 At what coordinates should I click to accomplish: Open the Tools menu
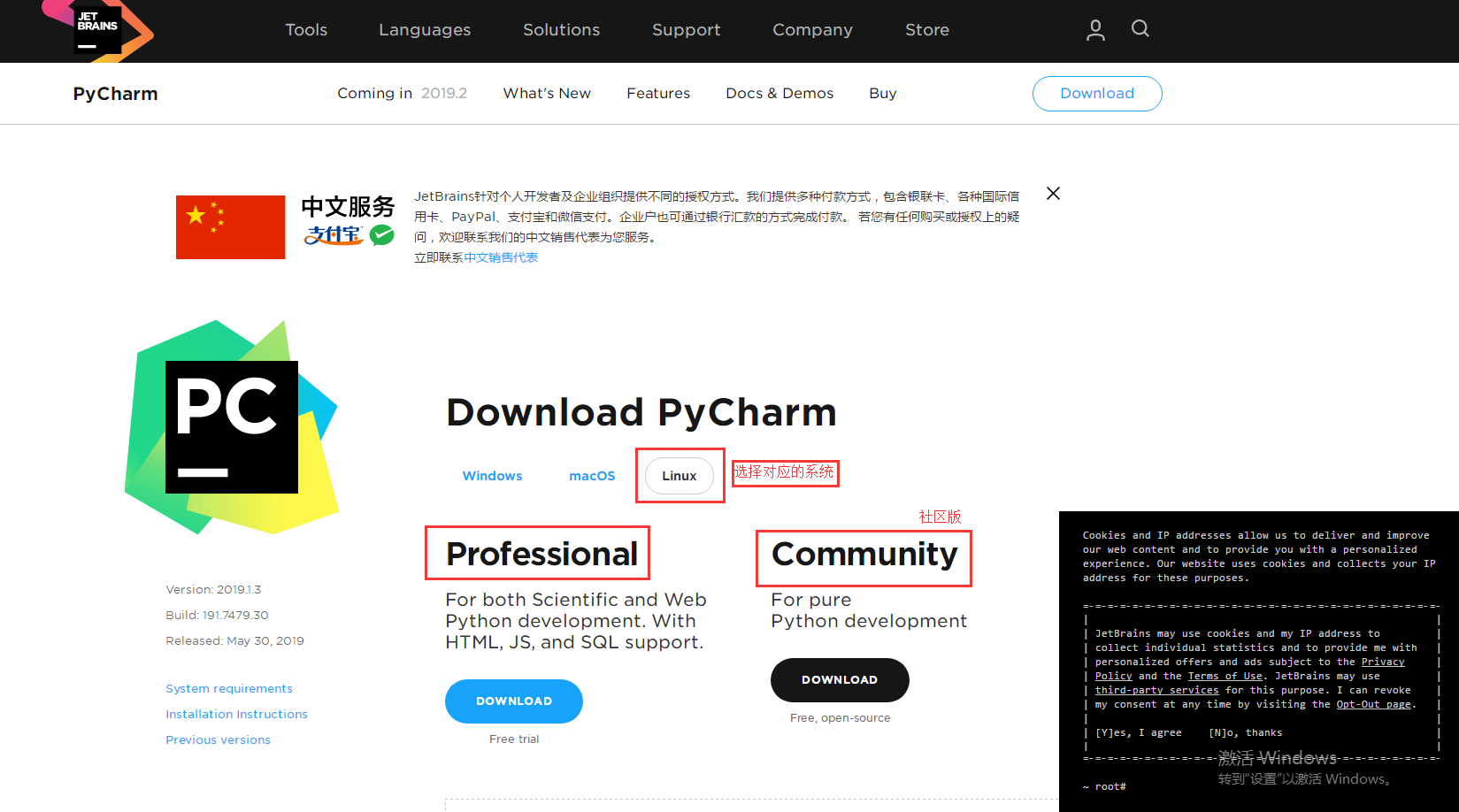(x=306, y=29)
